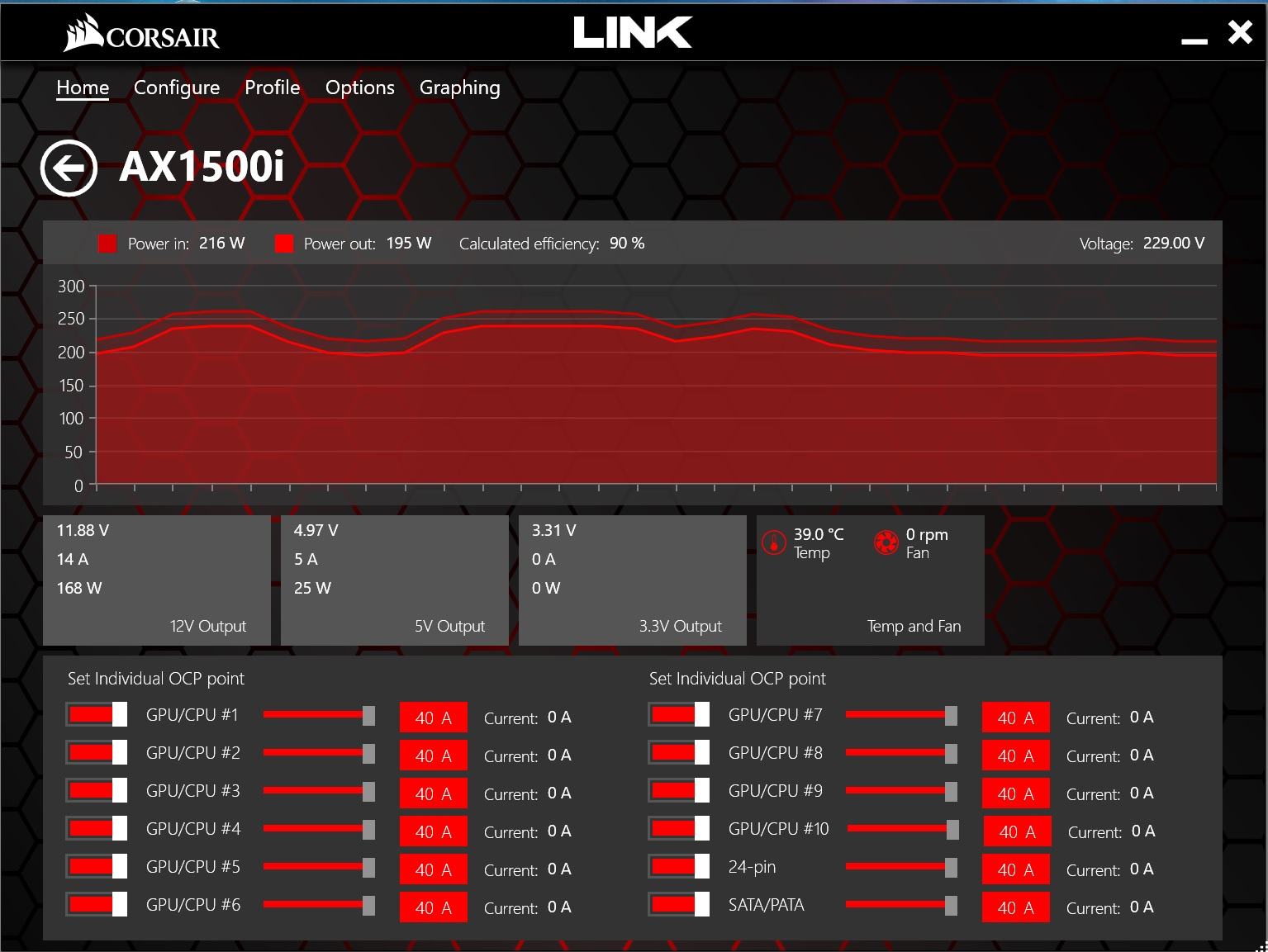Switch to the Profile tab
This screenshot has height=952, width=1268.
(x=272, y=88)
